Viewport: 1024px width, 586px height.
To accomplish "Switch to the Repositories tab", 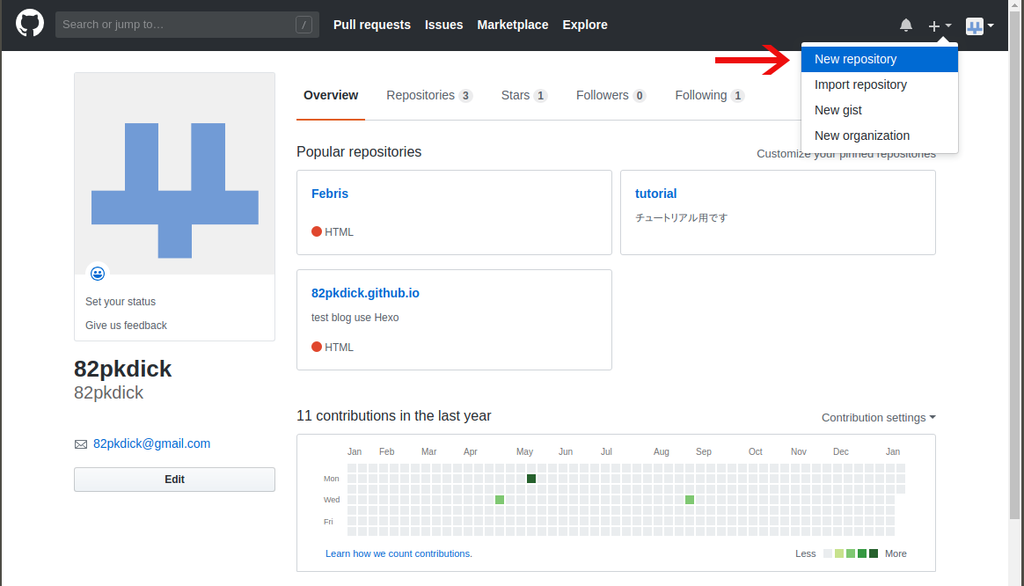I will [421, 95].
